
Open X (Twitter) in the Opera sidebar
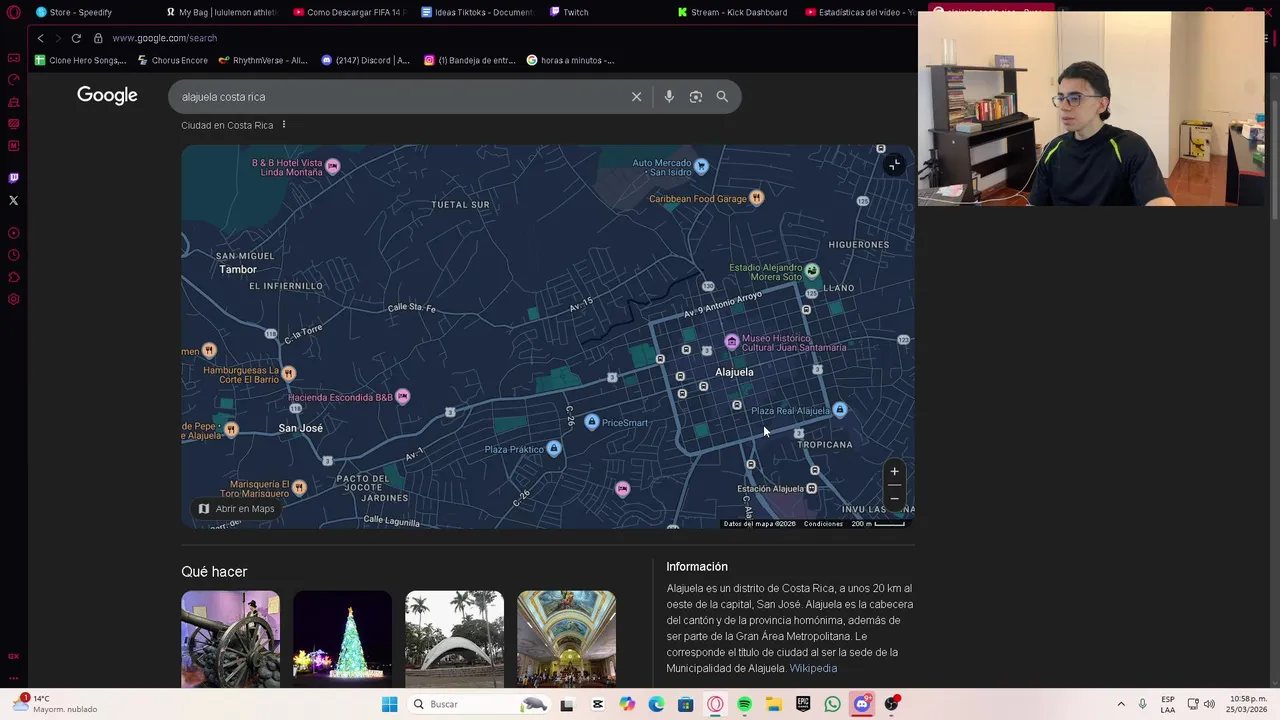click(x=13, y=200)
